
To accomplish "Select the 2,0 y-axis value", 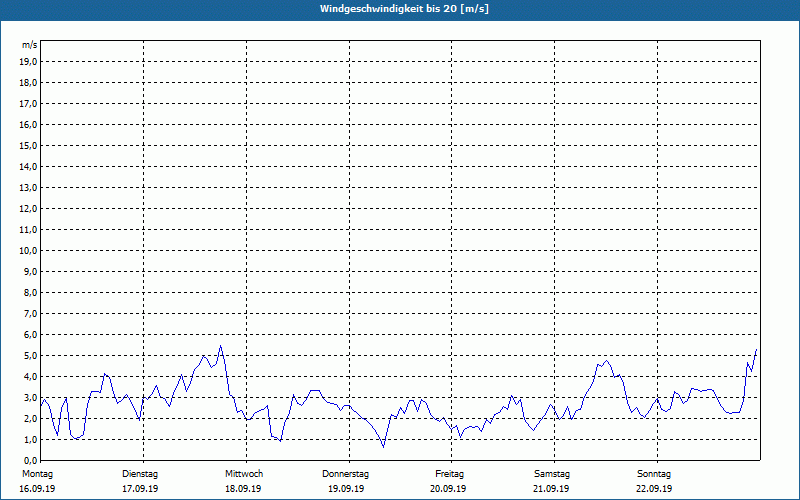I will click(30, 418).
